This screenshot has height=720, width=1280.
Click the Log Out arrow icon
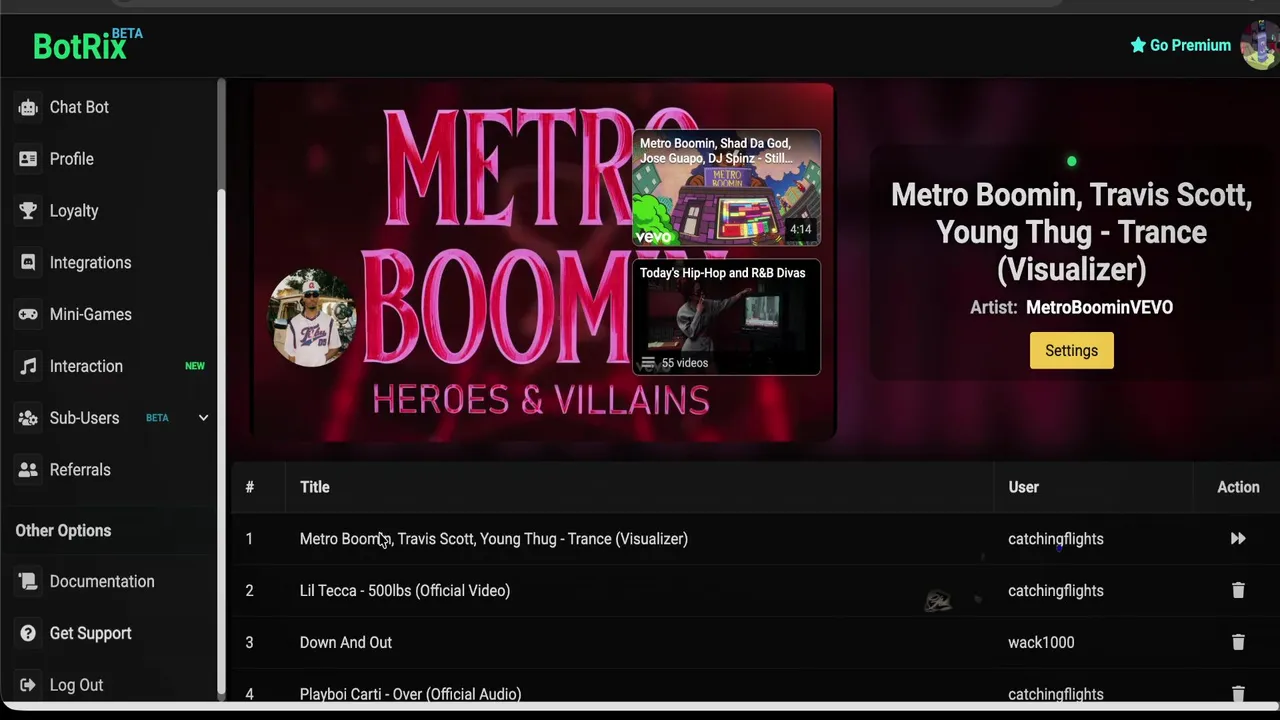pyautogui.click(x=28, y=685)
